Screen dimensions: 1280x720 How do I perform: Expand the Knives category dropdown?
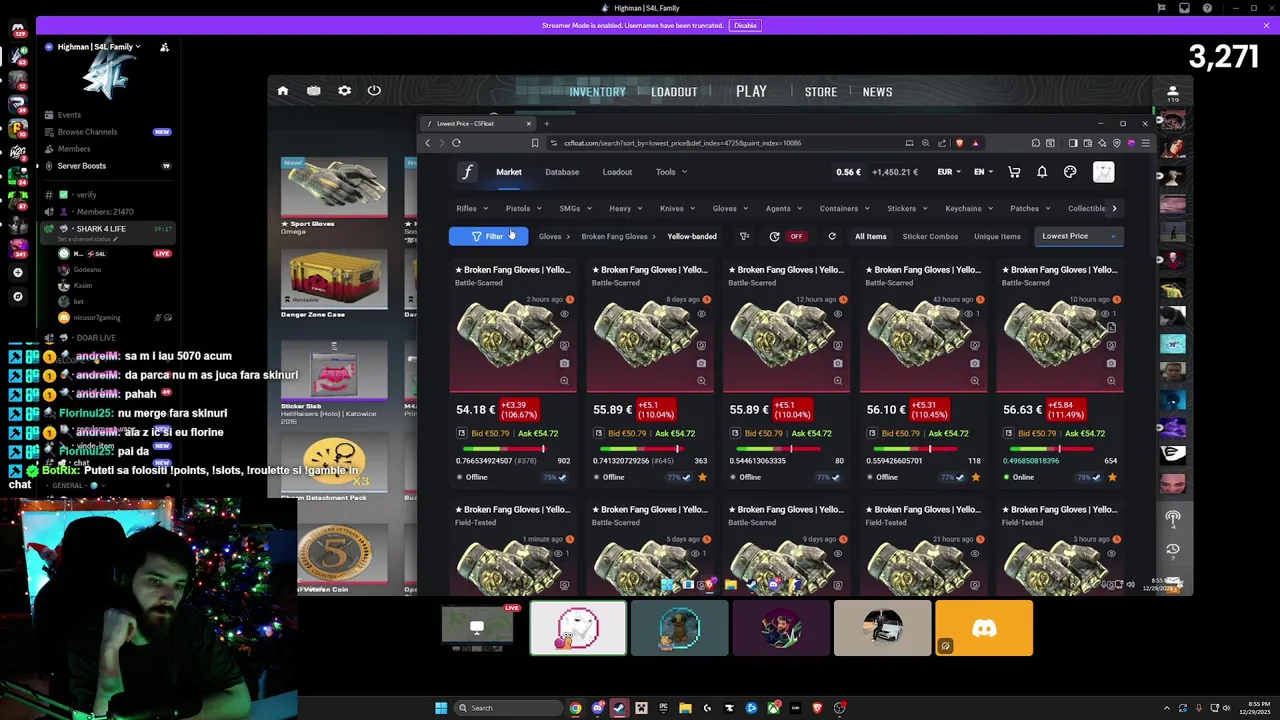pos(678,209)
